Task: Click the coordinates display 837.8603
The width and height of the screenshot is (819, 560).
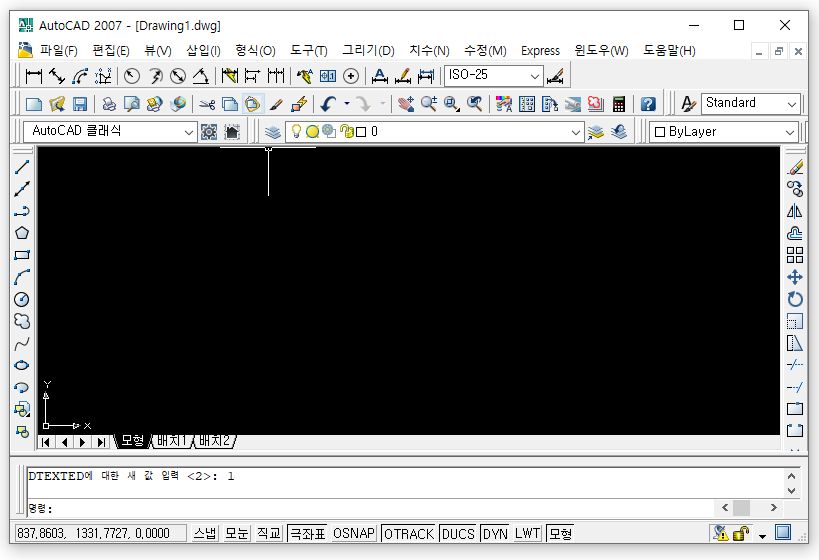Action: click(100, 533)
